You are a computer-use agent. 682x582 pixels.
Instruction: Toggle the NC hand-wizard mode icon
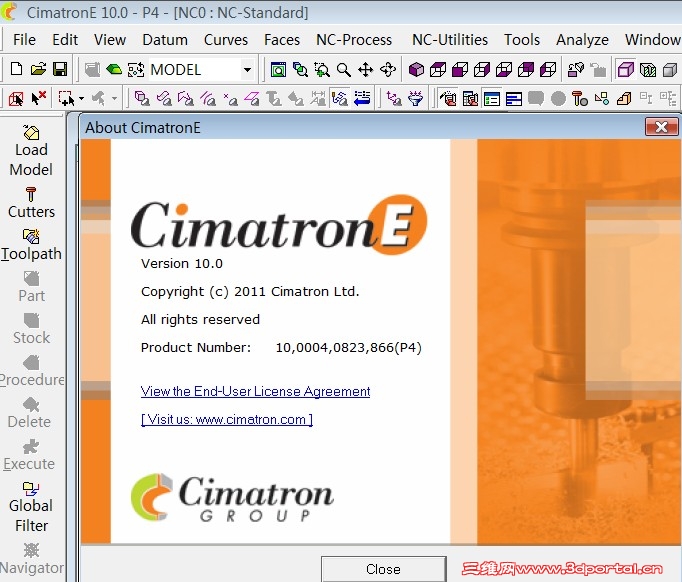[x=448, y=99]
